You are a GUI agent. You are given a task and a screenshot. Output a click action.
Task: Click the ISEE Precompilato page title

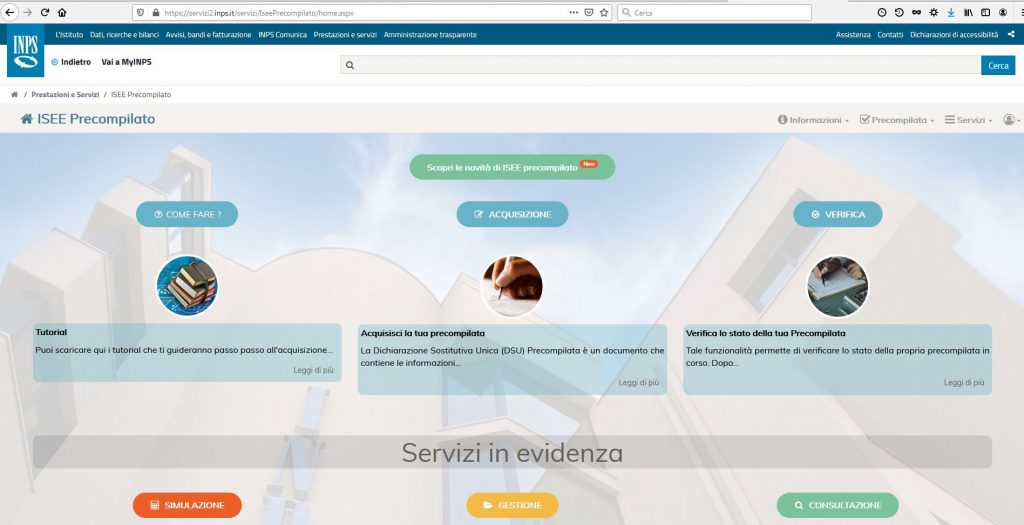pyautogui.click(x=96, y=119)
